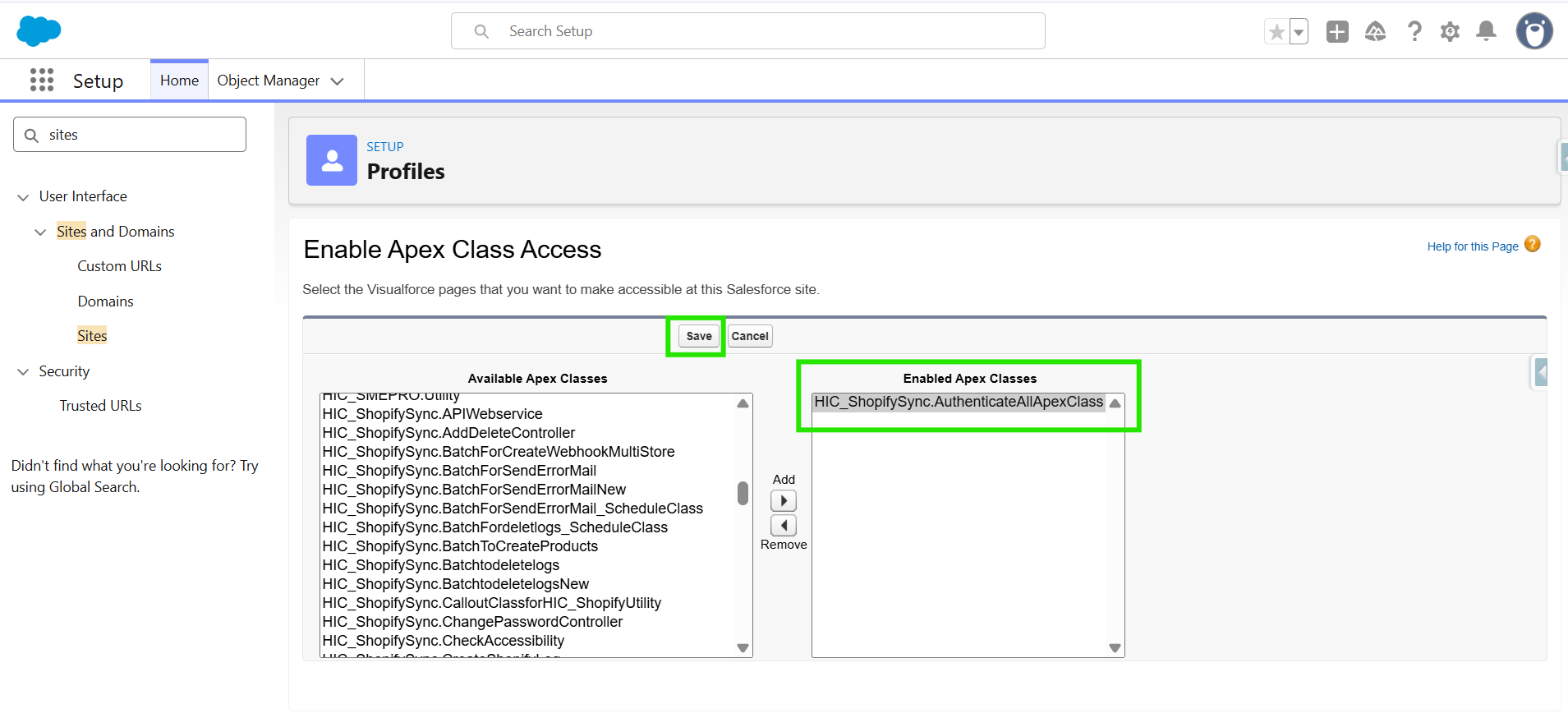Click the Add arrow button

tap(784, 501)
